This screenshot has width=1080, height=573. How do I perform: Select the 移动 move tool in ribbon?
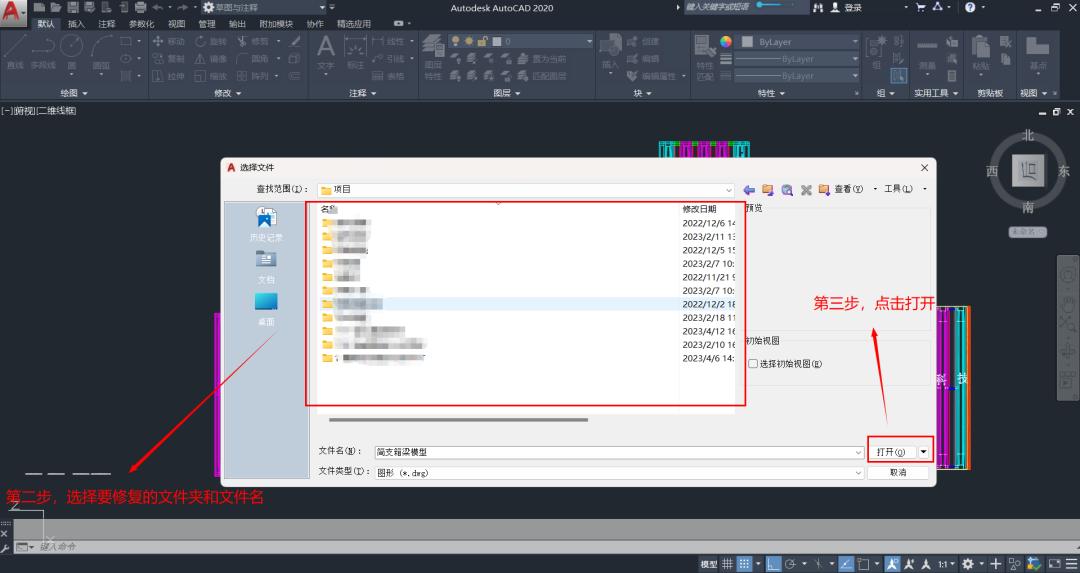pos(169,41)
